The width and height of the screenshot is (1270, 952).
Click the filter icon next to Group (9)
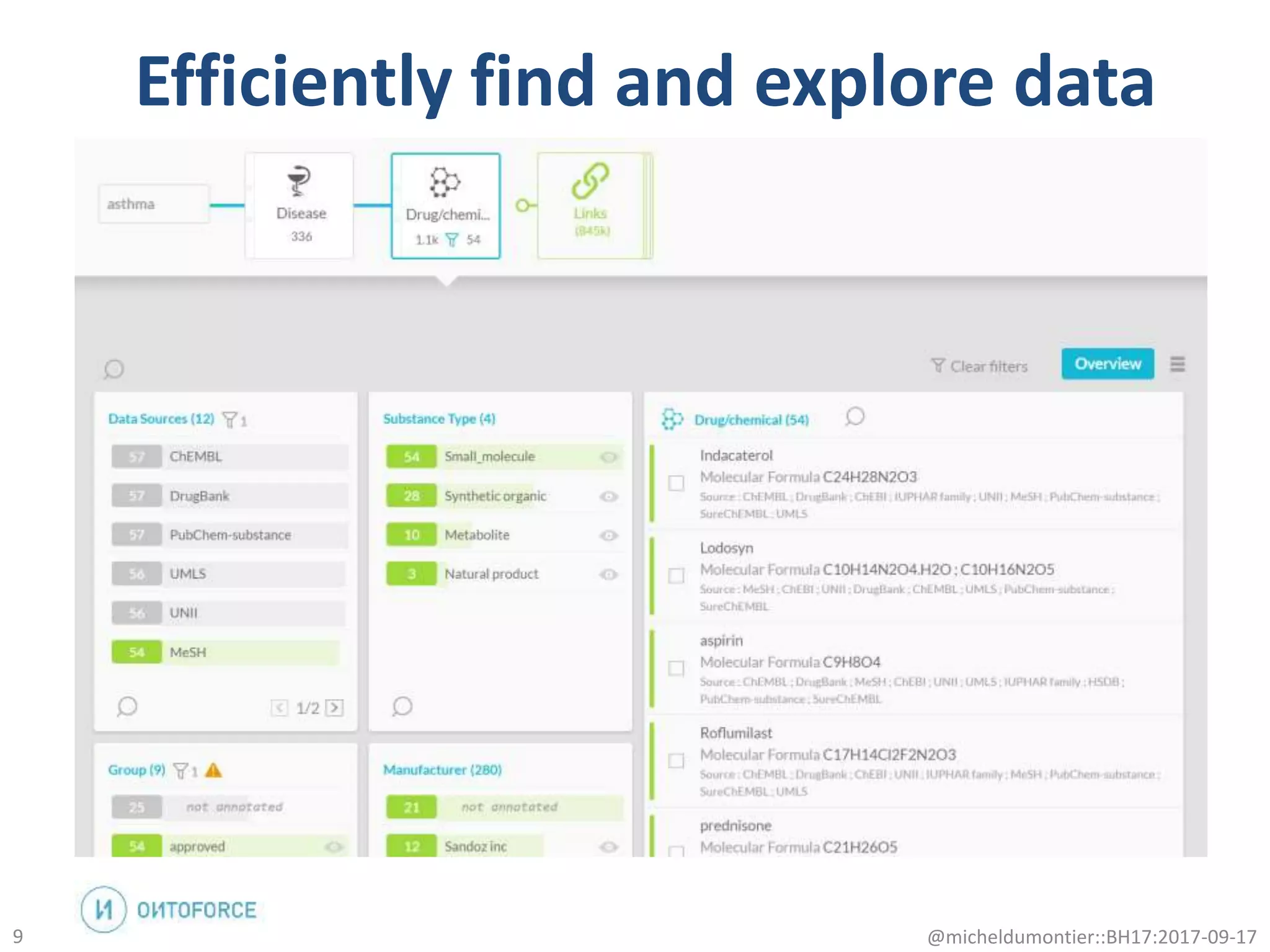[x=180, y=771]
